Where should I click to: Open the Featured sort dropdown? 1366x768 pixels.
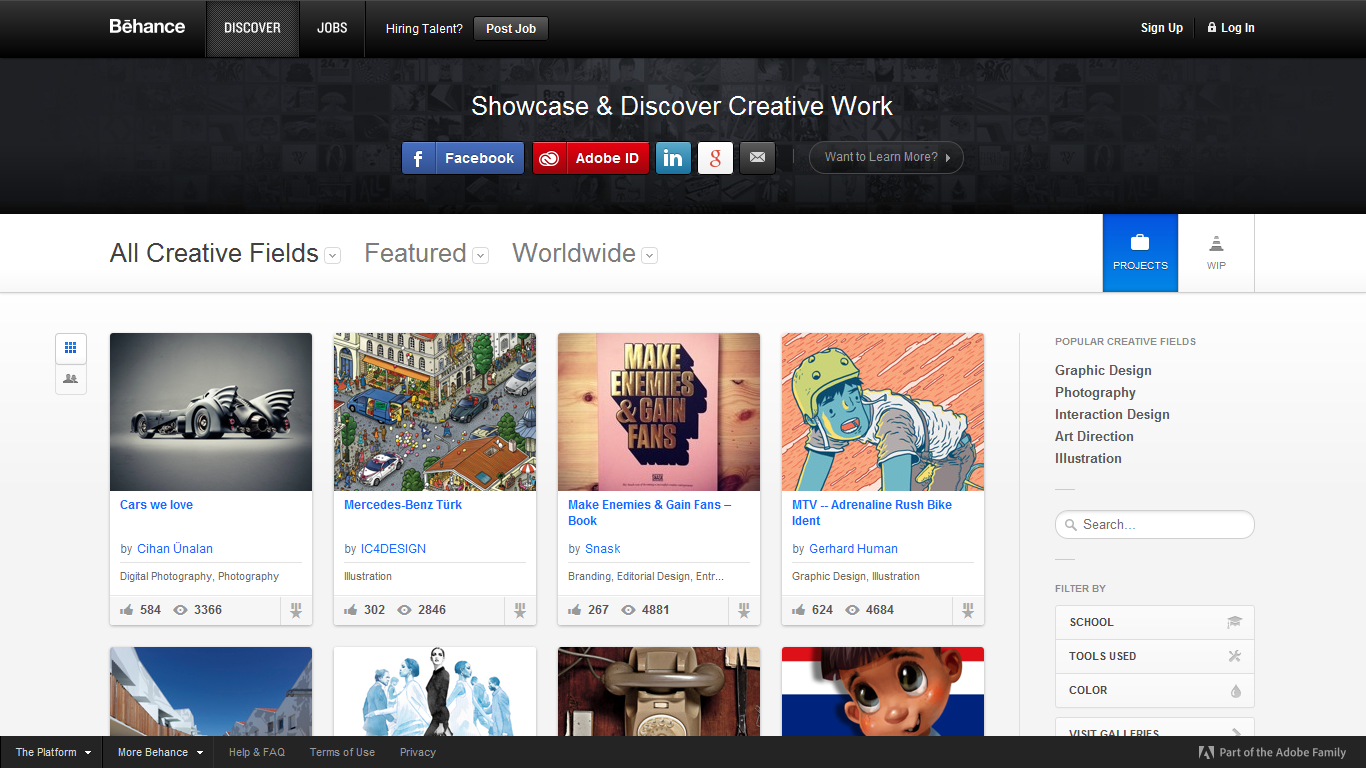pos(480,255)
